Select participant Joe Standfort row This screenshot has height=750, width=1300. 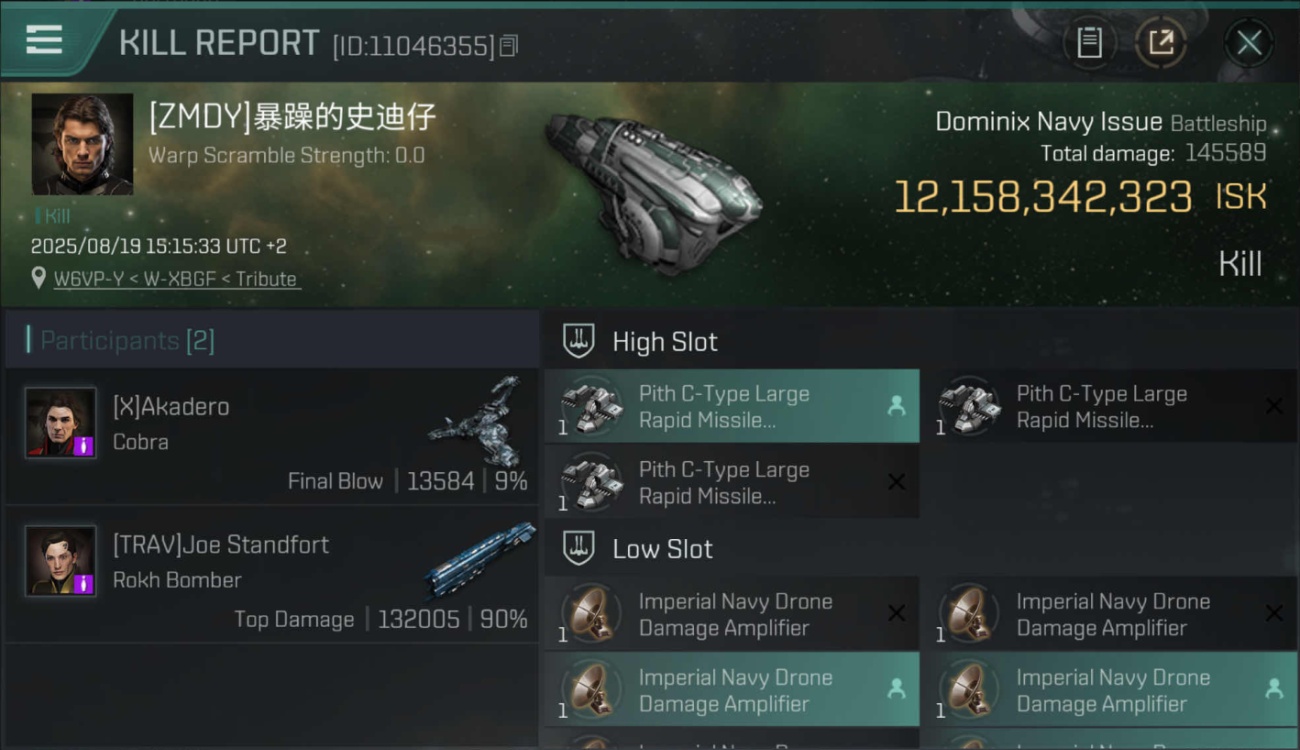point(271,574)
